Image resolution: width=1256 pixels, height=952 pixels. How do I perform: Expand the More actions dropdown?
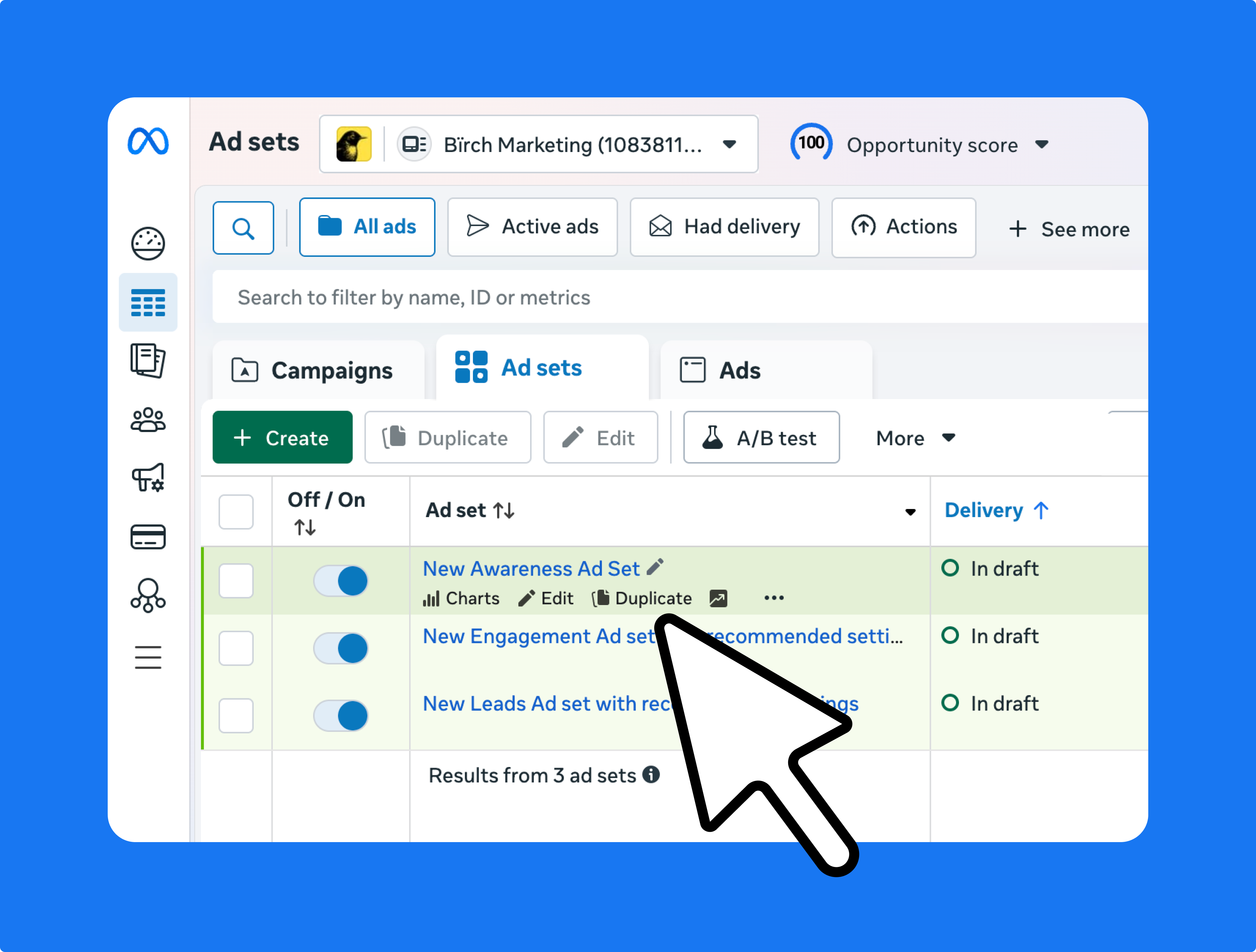(x=915, y=438)
